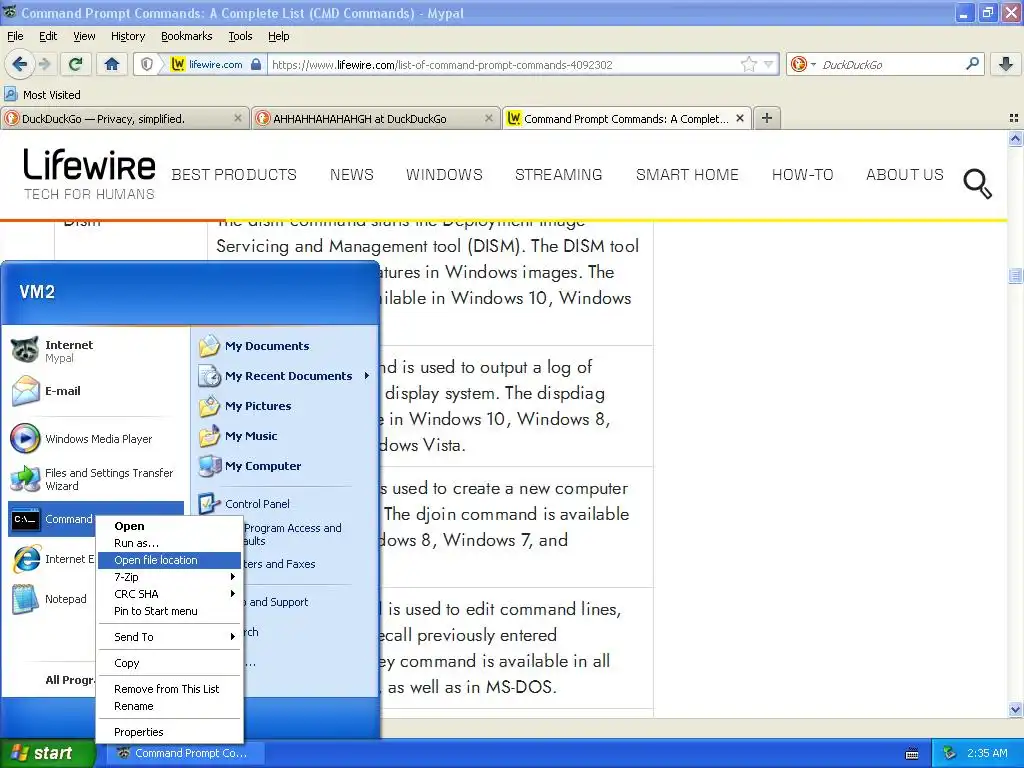The height and width of the screenshot is (768, 1024).
Task: Open E-mail from the Start menu
Action: pos(97,391)
